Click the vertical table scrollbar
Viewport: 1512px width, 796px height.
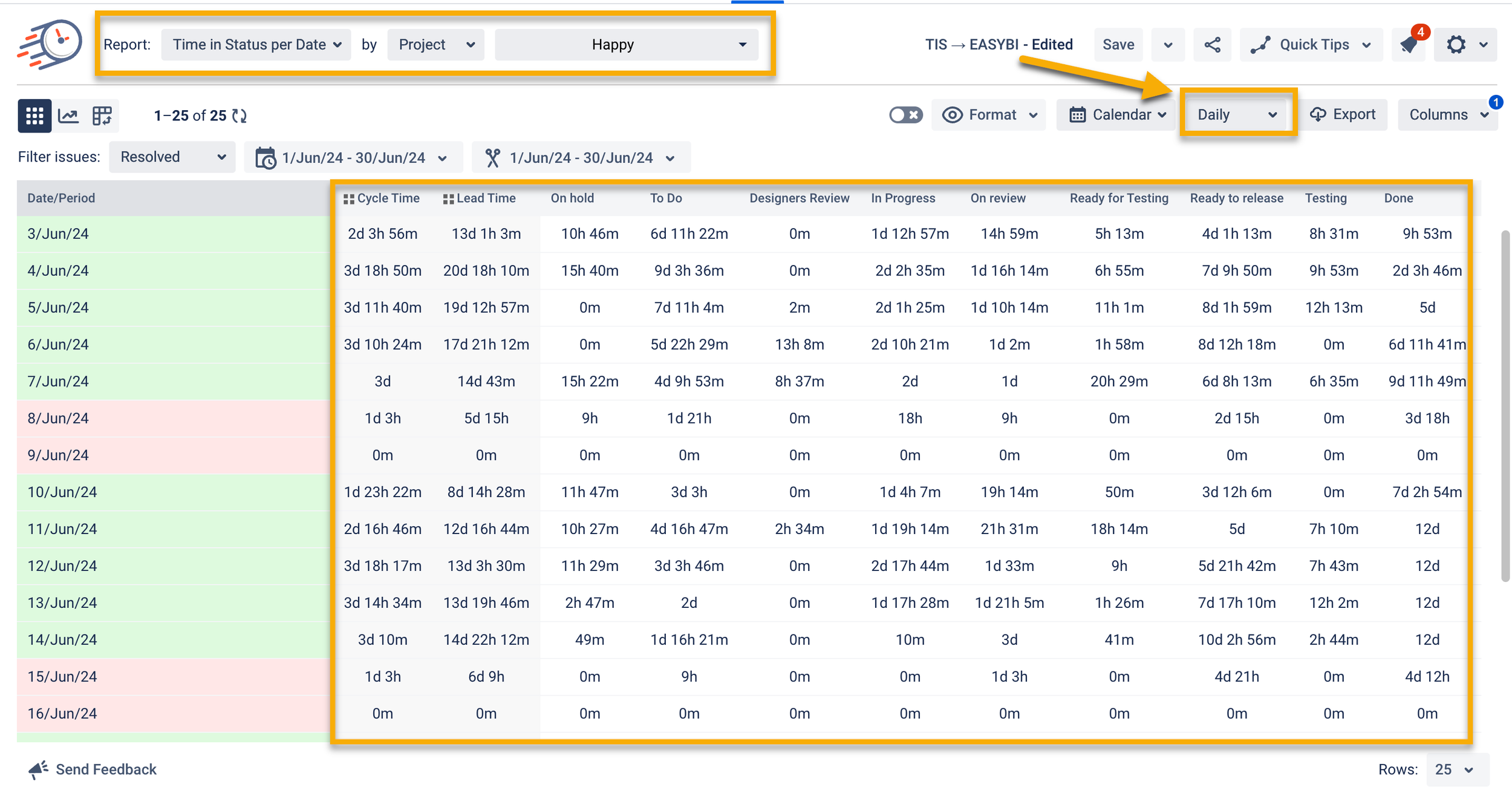tap(1505, 405)
